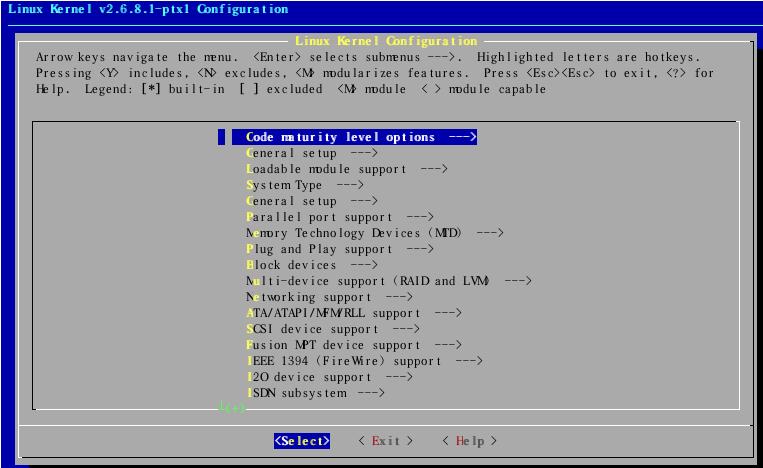Open Loadable module support submenu
Viewport: 763px width, 468px height.
tap(346, 169)
